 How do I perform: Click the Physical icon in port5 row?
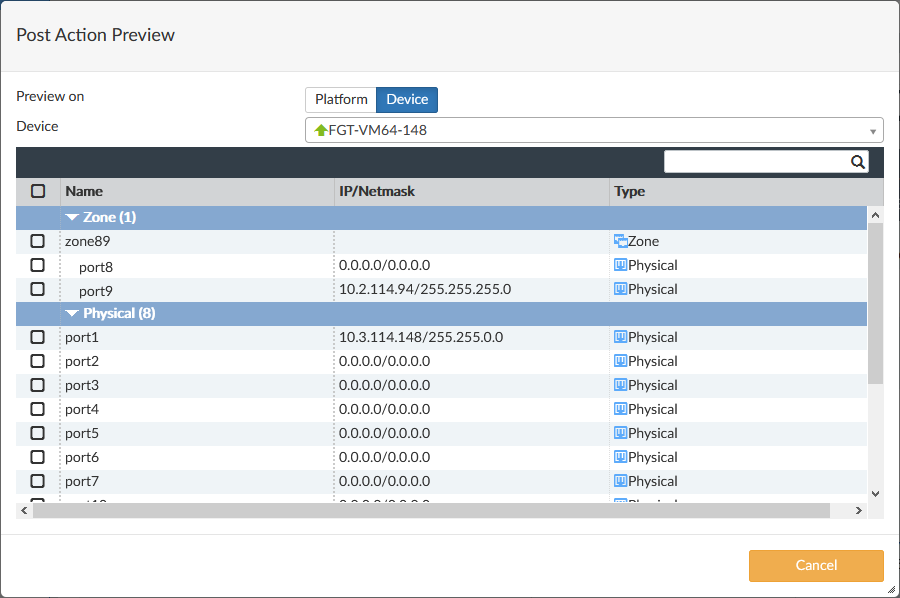point(620,433)
